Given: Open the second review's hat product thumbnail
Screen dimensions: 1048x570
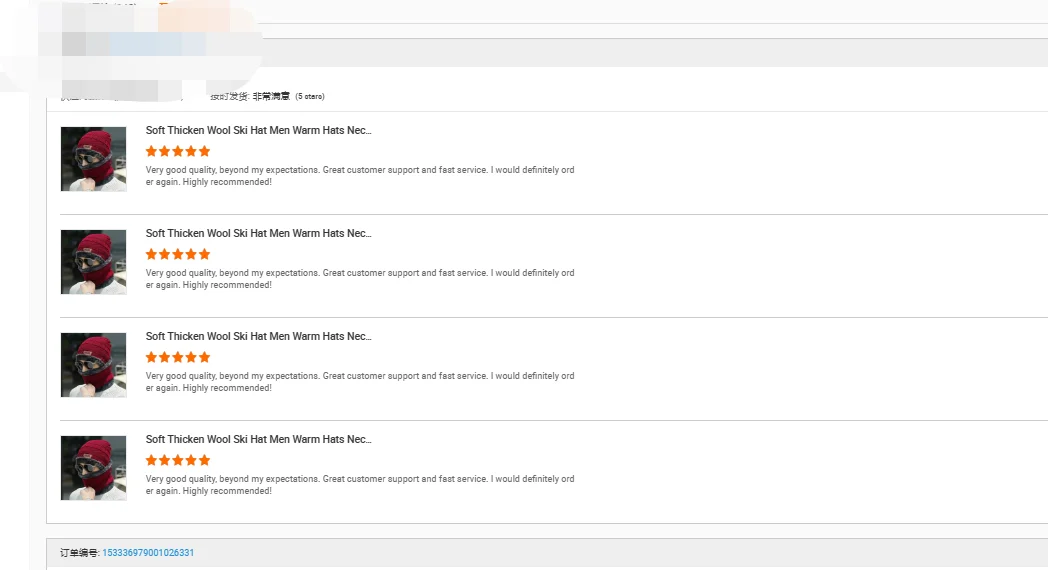Looking at the screenshot, I should pos(93,262).
